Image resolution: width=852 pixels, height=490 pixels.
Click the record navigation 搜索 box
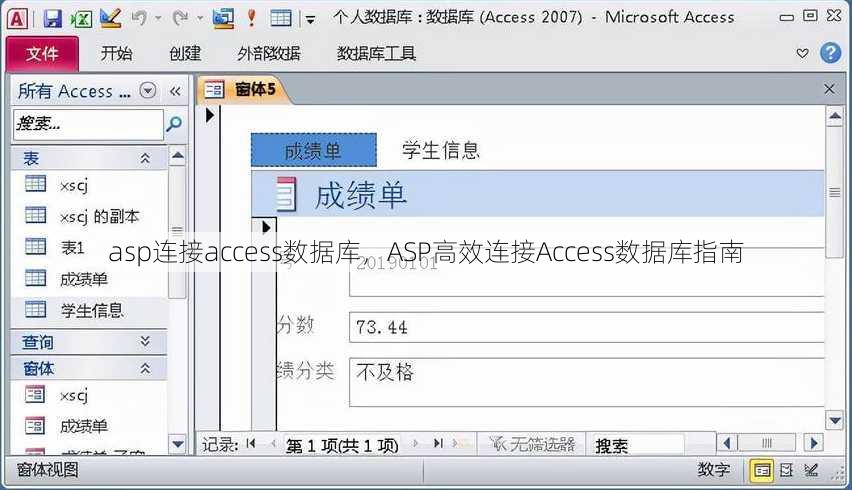tap(637, 445)
